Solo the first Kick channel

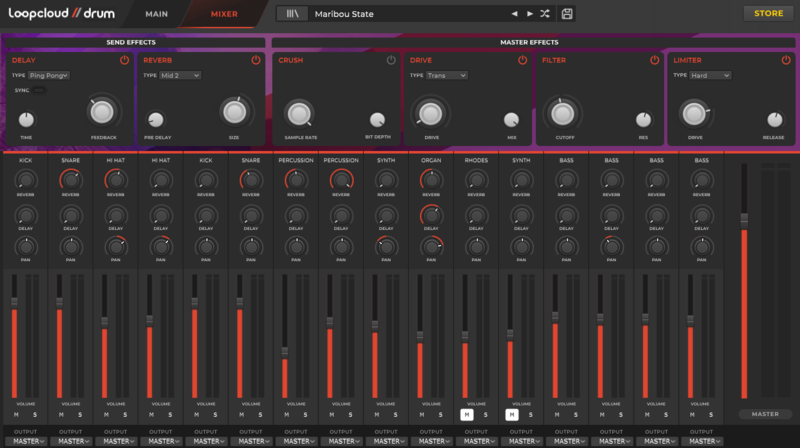click(34, 414)
